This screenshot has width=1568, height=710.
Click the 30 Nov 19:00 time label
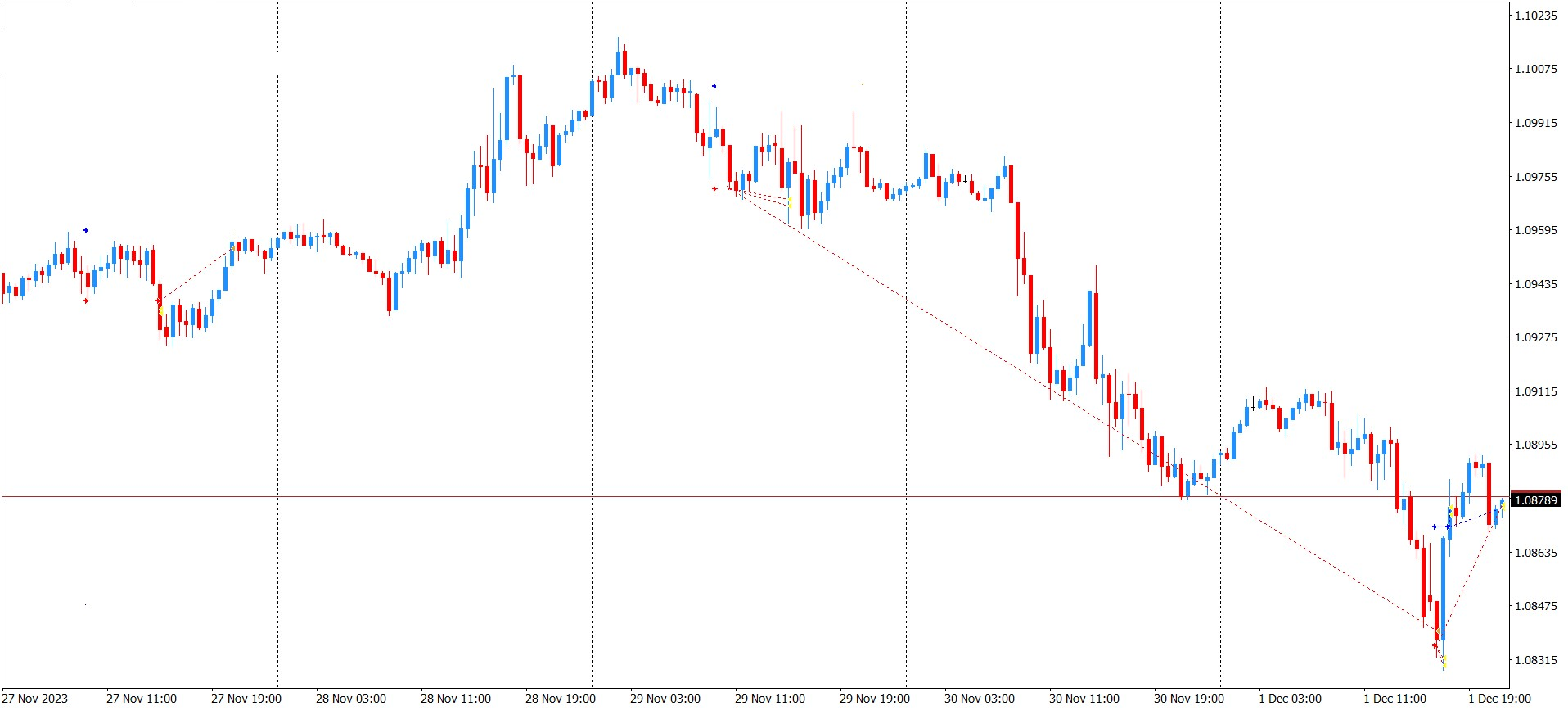pos(1189,699)
